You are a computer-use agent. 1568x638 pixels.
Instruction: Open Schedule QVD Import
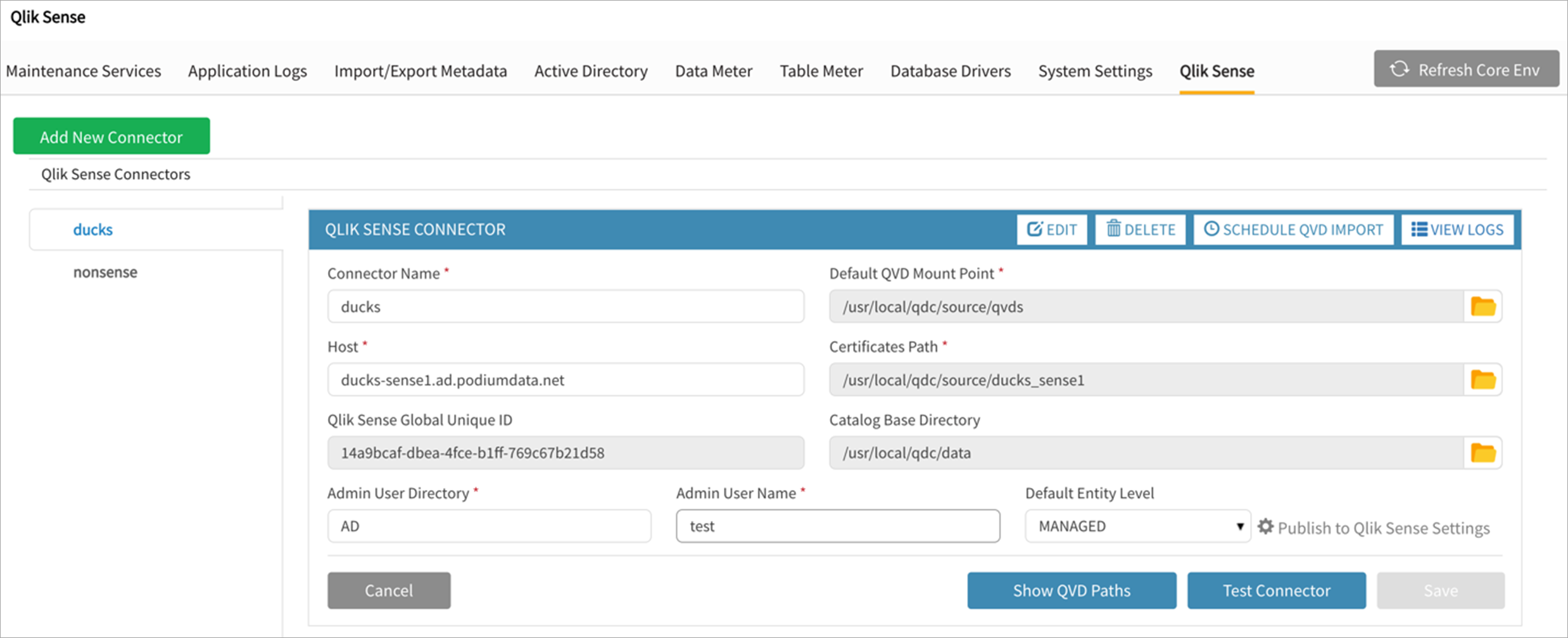(1293, 230)
